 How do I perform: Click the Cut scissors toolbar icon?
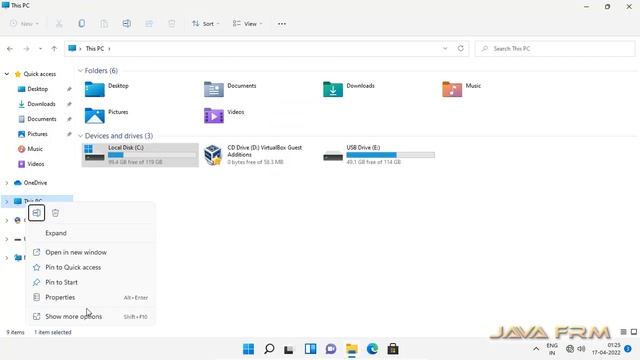pos(59,24)
